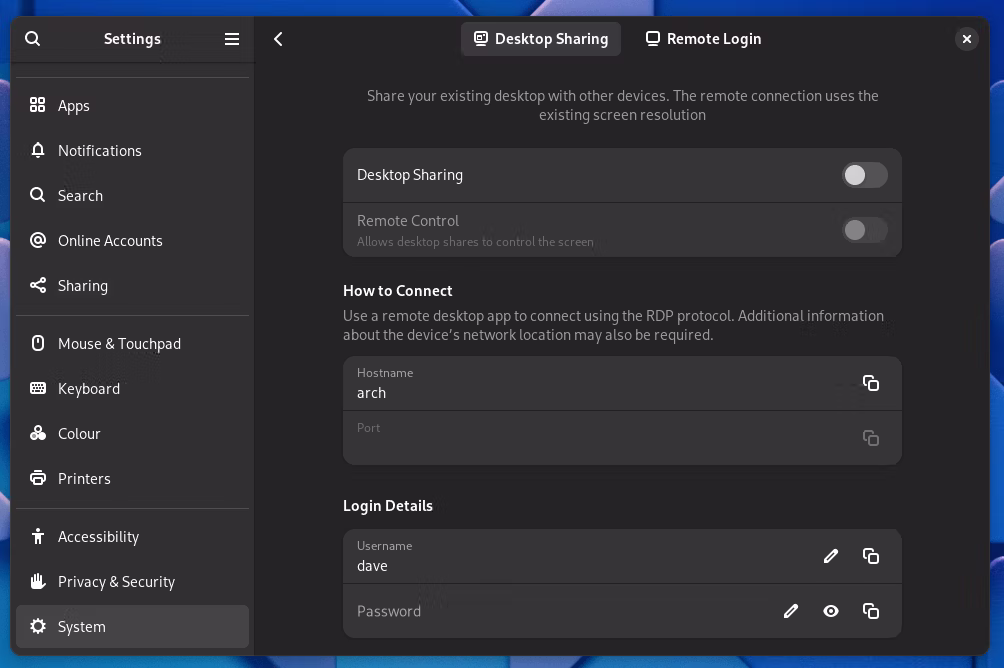Enable the Desktop Sharing switch
This screenshot has height=668, width=1004.
tap(864, 175)
